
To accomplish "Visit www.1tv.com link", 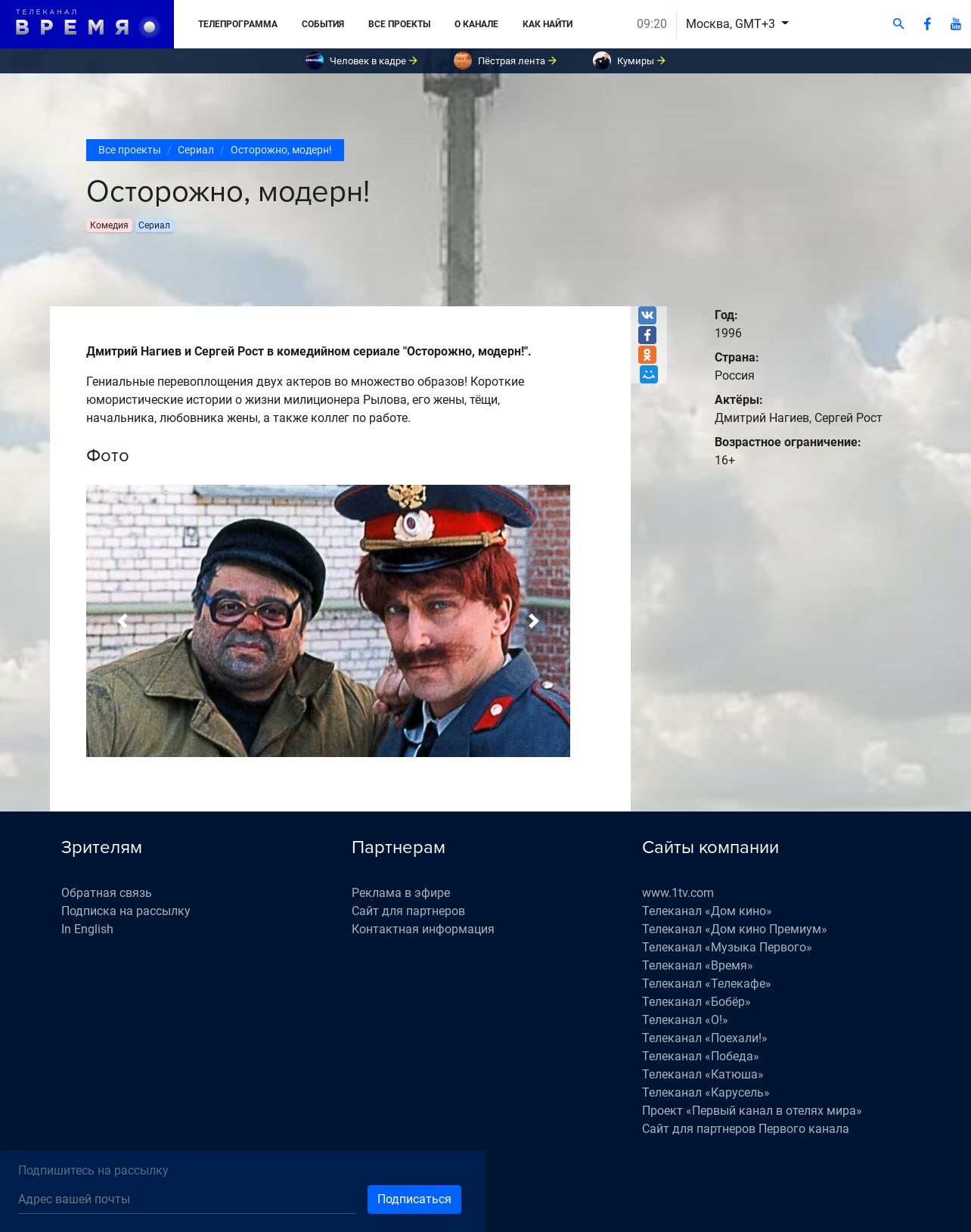I will [x=678, y=893].
